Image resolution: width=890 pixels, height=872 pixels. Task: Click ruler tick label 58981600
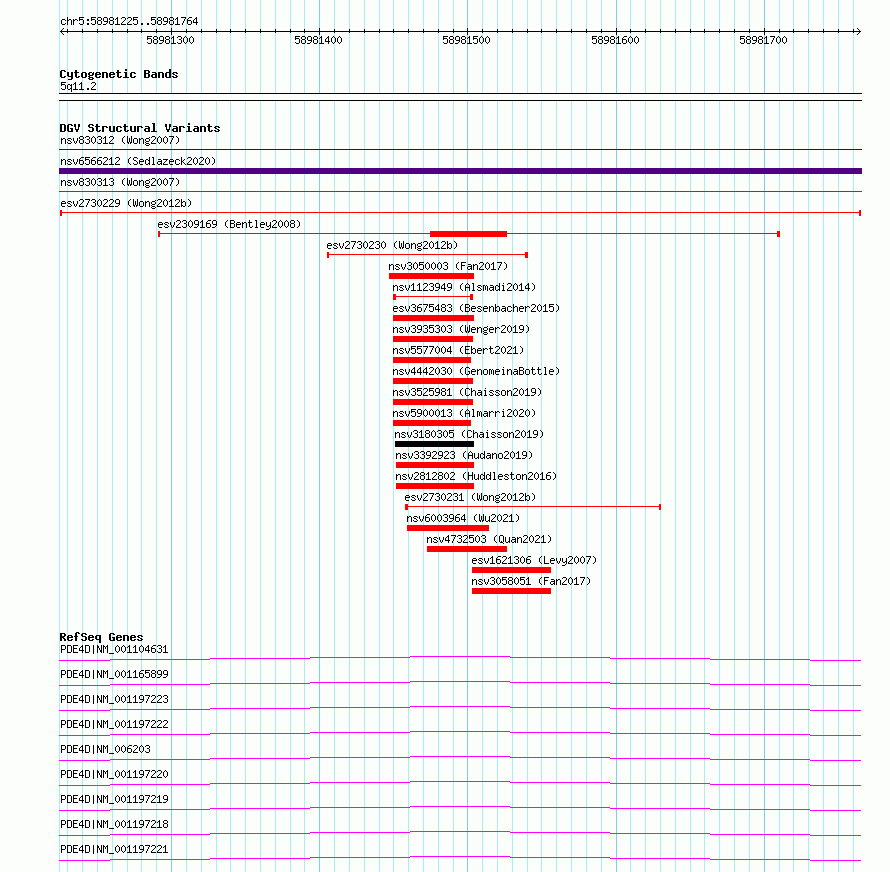pyautogui.click(x=615, y=40)
